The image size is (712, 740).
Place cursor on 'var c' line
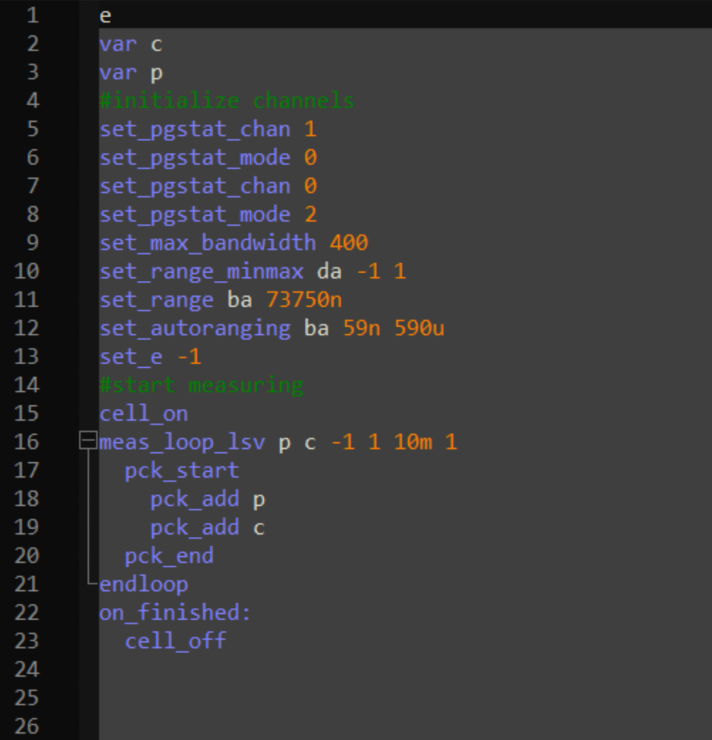[130, 44]
